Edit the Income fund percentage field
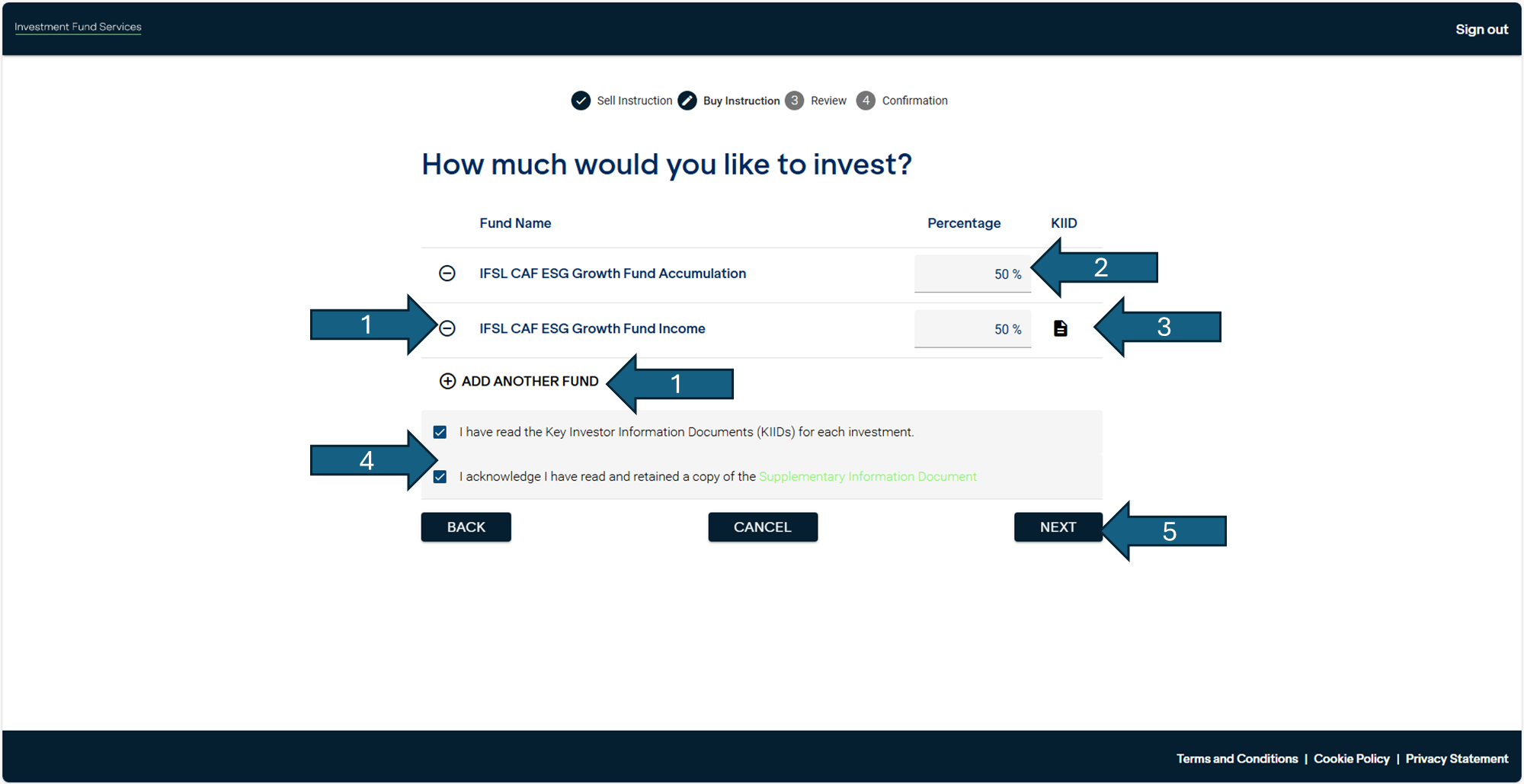1524x784 pixels. pos(972,328)
